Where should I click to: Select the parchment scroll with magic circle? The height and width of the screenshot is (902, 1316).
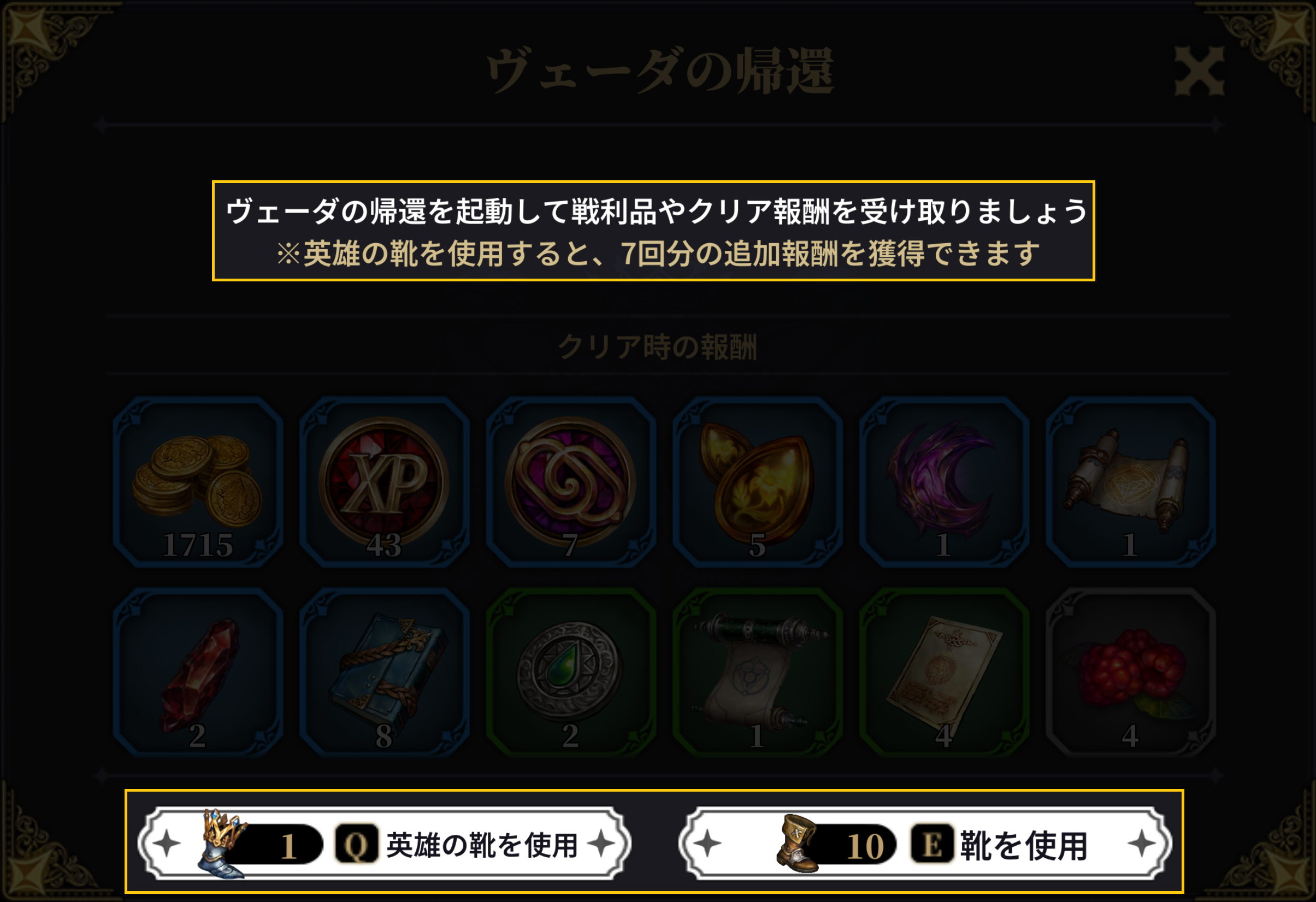pos(1130,482)
